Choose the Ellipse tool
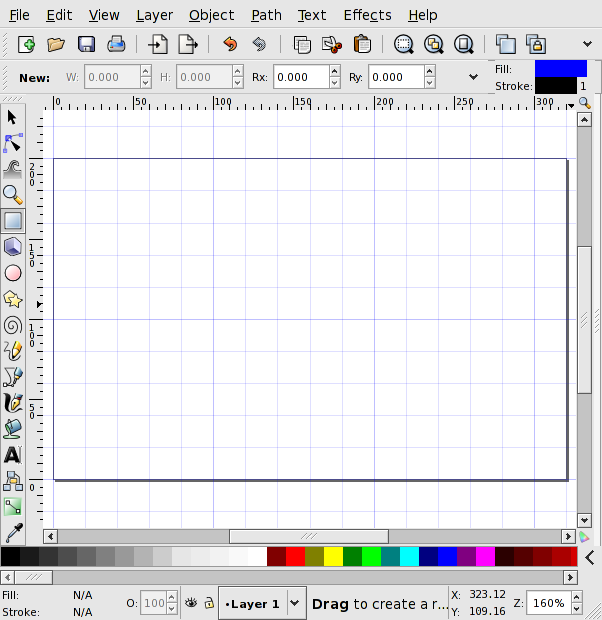 coord(13,272)
